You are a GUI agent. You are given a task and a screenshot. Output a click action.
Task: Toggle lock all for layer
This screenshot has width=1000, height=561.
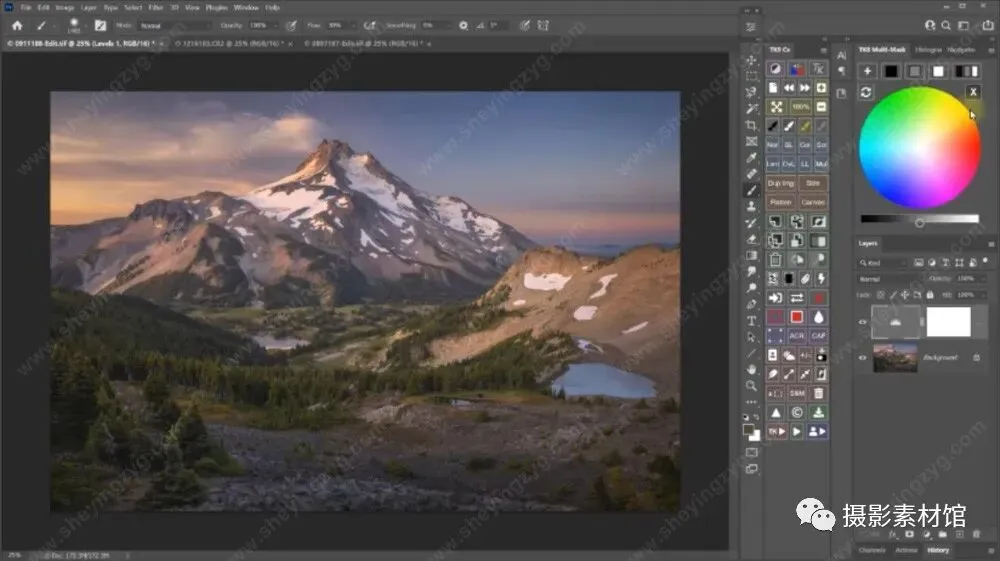click(x=930, y=295)
